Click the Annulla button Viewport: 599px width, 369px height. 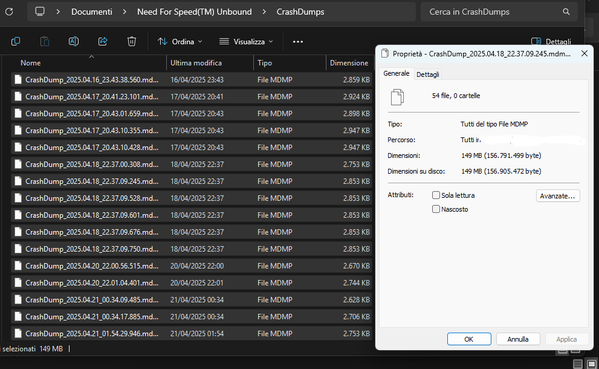tap(518, 339)
